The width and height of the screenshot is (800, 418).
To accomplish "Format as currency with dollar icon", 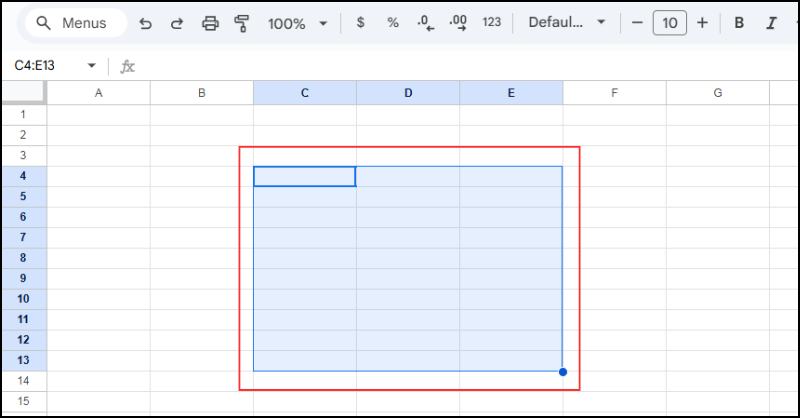I will click(x=360, y=23).
